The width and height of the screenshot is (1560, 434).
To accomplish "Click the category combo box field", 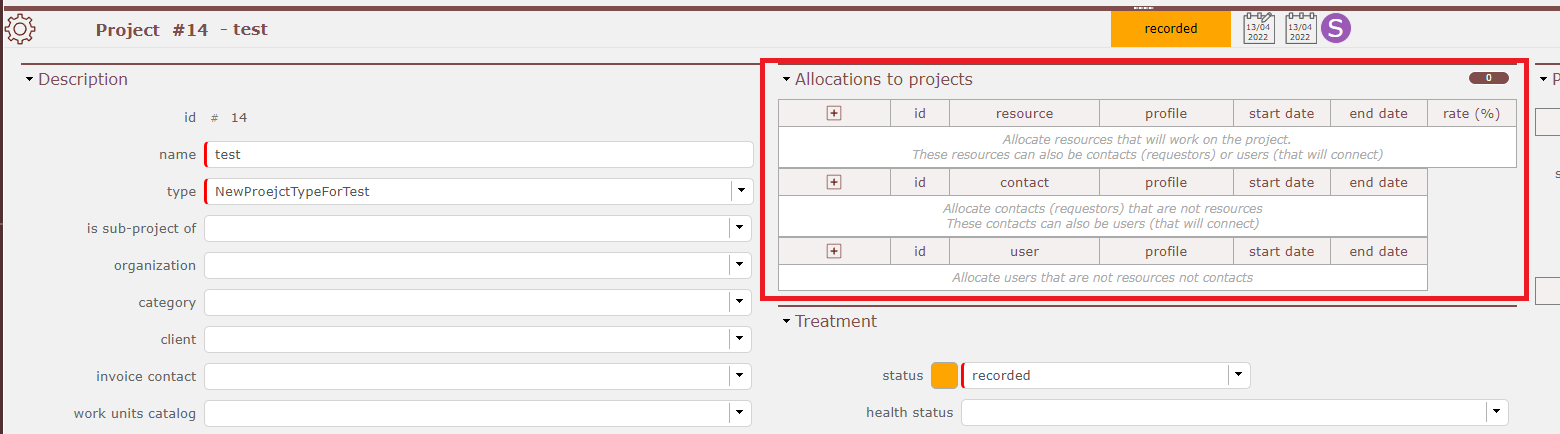I will click(x=467, y=302).
